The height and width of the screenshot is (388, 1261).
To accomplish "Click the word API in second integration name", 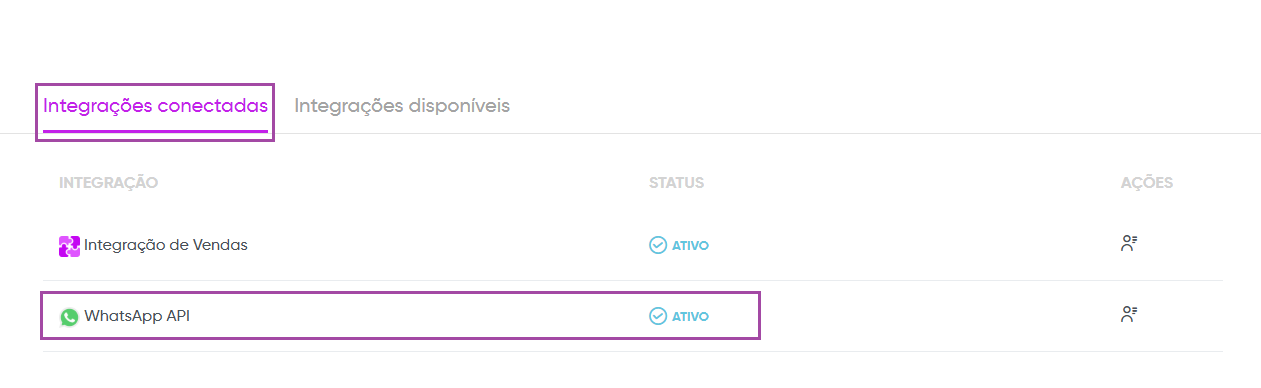I will click(x=178, y=316).
